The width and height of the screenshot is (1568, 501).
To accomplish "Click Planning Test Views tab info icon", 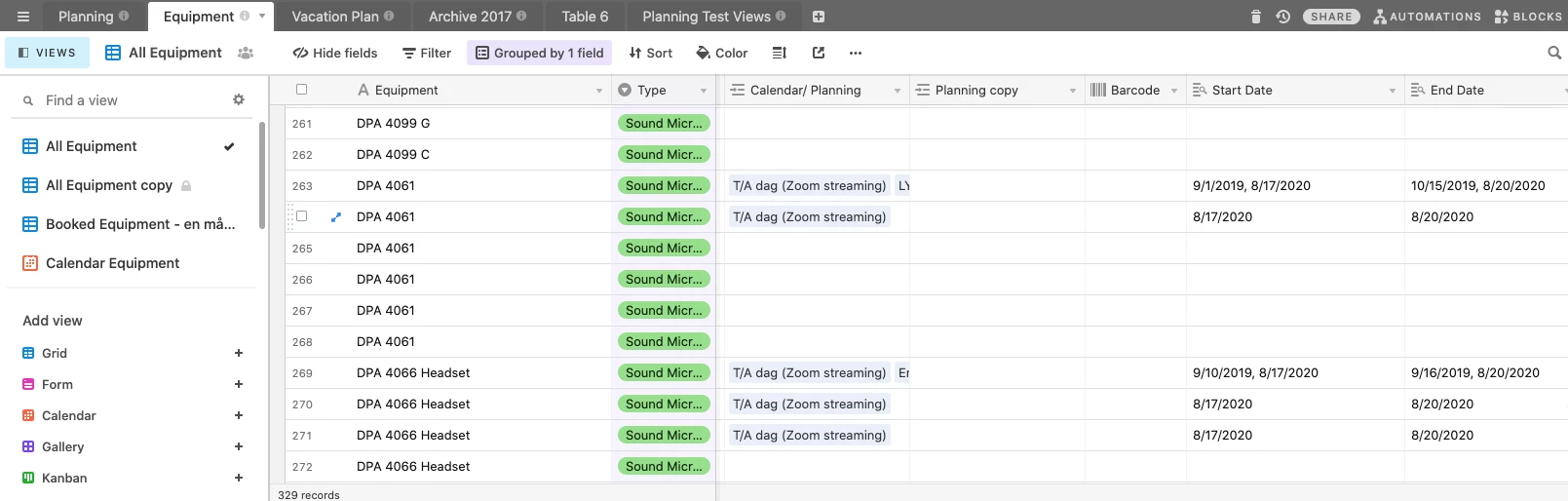I will pos(781,16).
